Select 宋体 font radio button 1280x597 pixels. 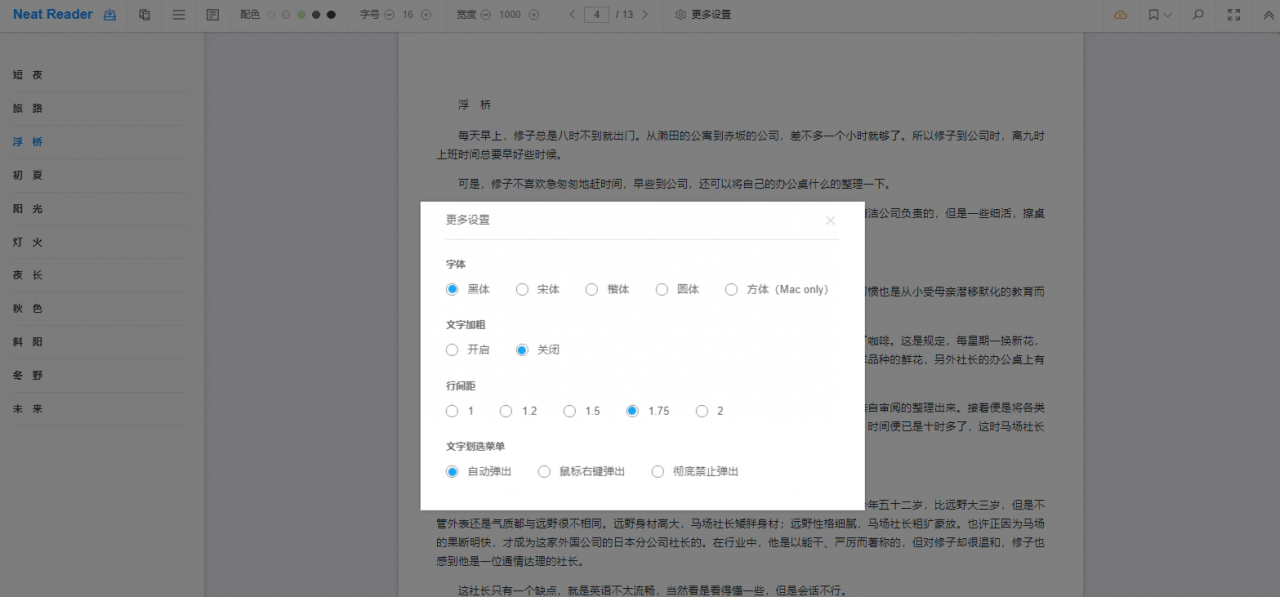coord(522,289)
